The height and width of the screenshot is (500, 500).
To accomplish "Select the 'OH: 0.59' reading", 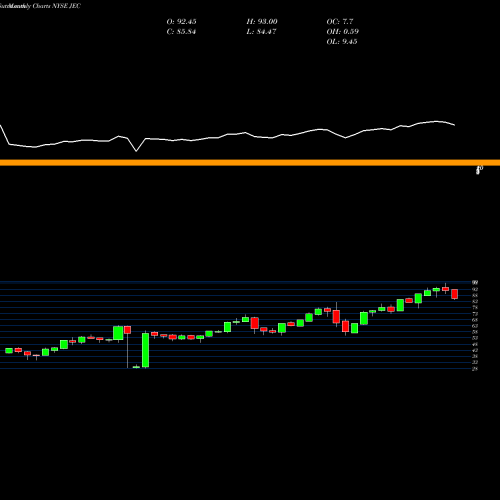I will point(342,32).
